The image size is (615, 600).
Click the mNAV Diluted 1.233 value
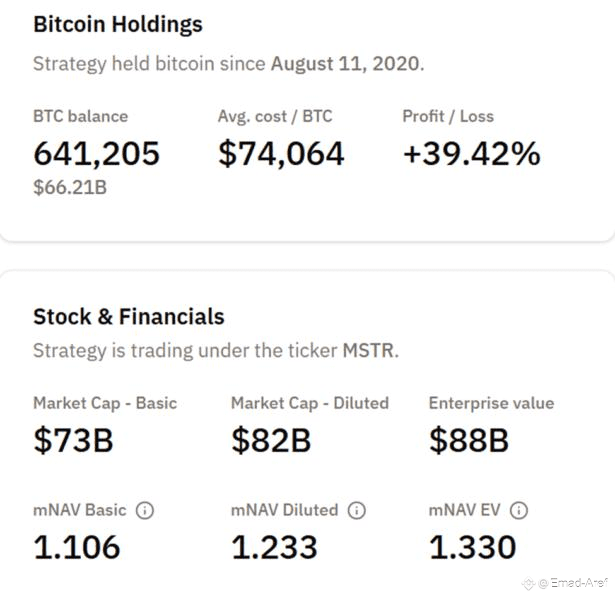[x=274, y=547]
